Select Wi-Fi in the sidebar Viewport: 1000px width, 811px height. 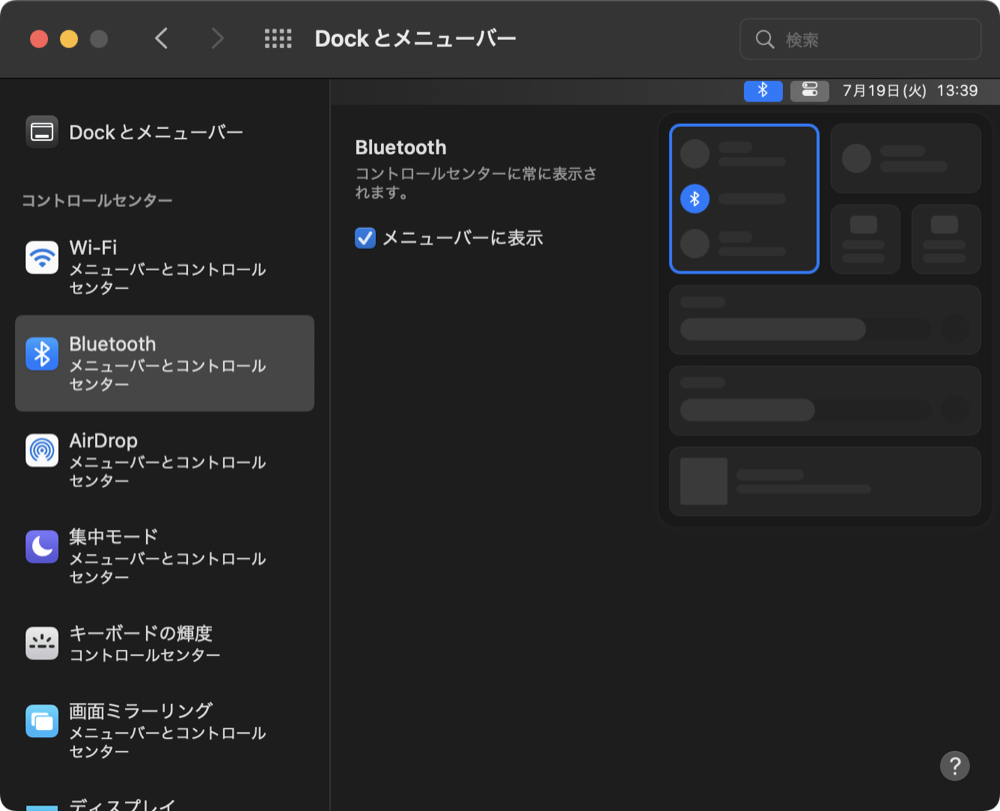click(165, 267)
